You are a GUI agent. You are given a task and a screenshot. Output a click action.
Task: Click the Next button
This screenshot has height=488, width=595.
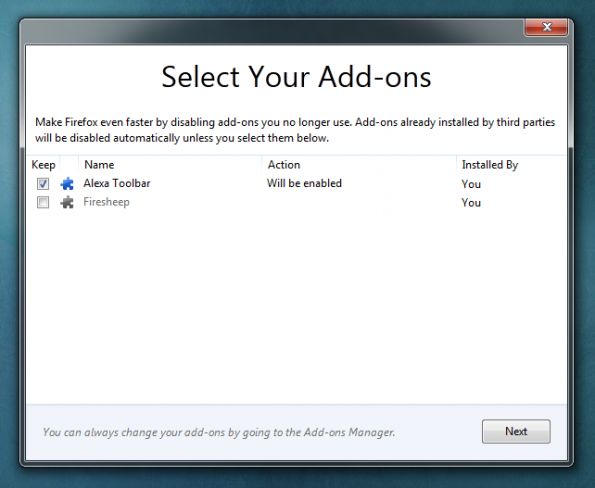[516, 431]
